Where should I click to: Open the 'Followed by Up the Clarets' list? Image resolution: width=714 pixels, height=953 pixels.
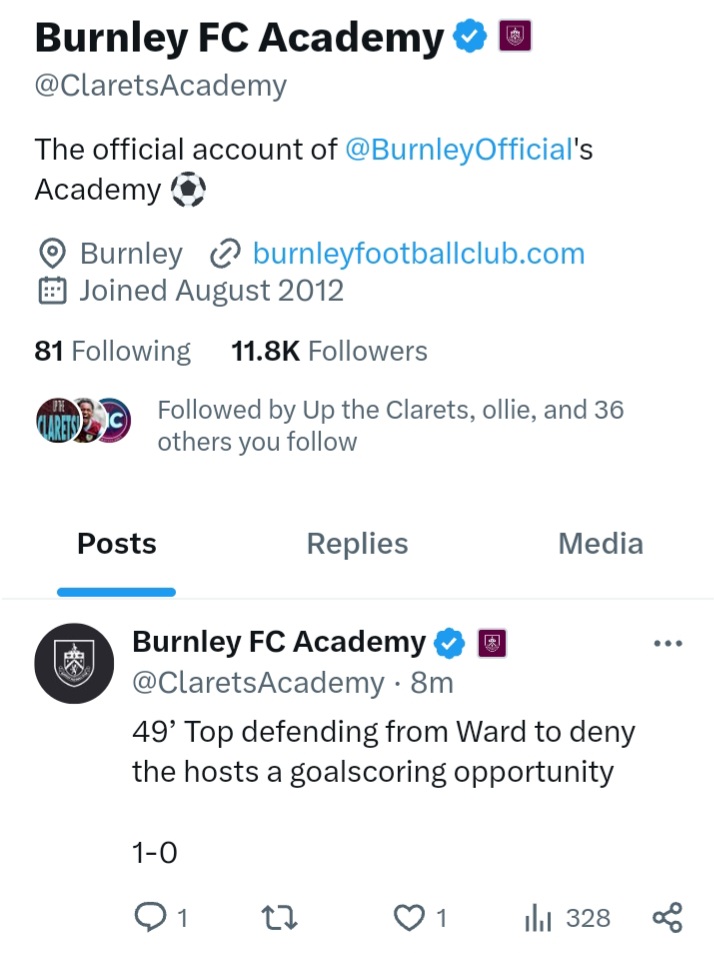pyautogui.click(x=390, y=426)
